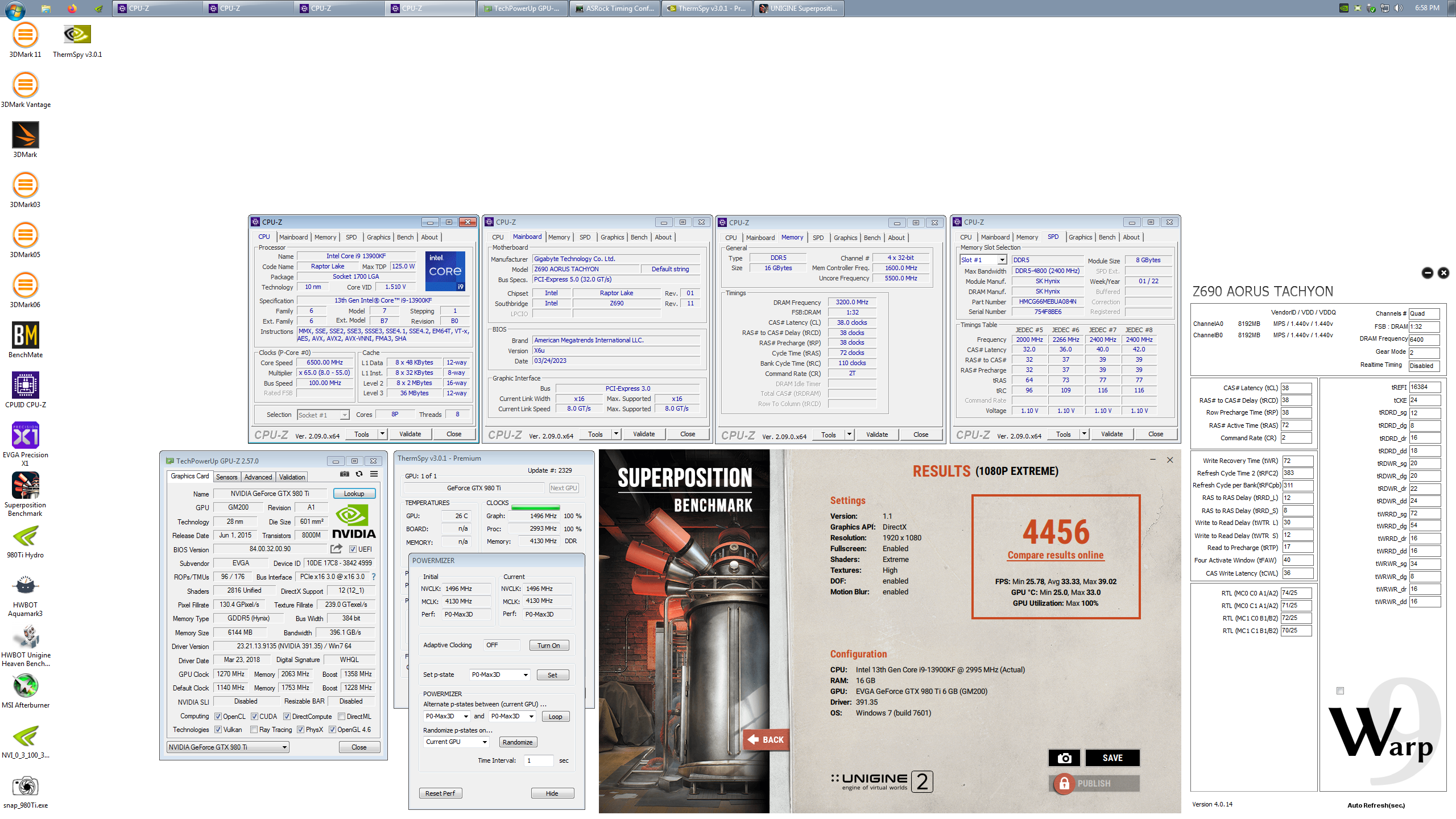Open the Sensors tab in GPU-Z
The height and width of the screenshot is (819, 1456).
point(227,477)
